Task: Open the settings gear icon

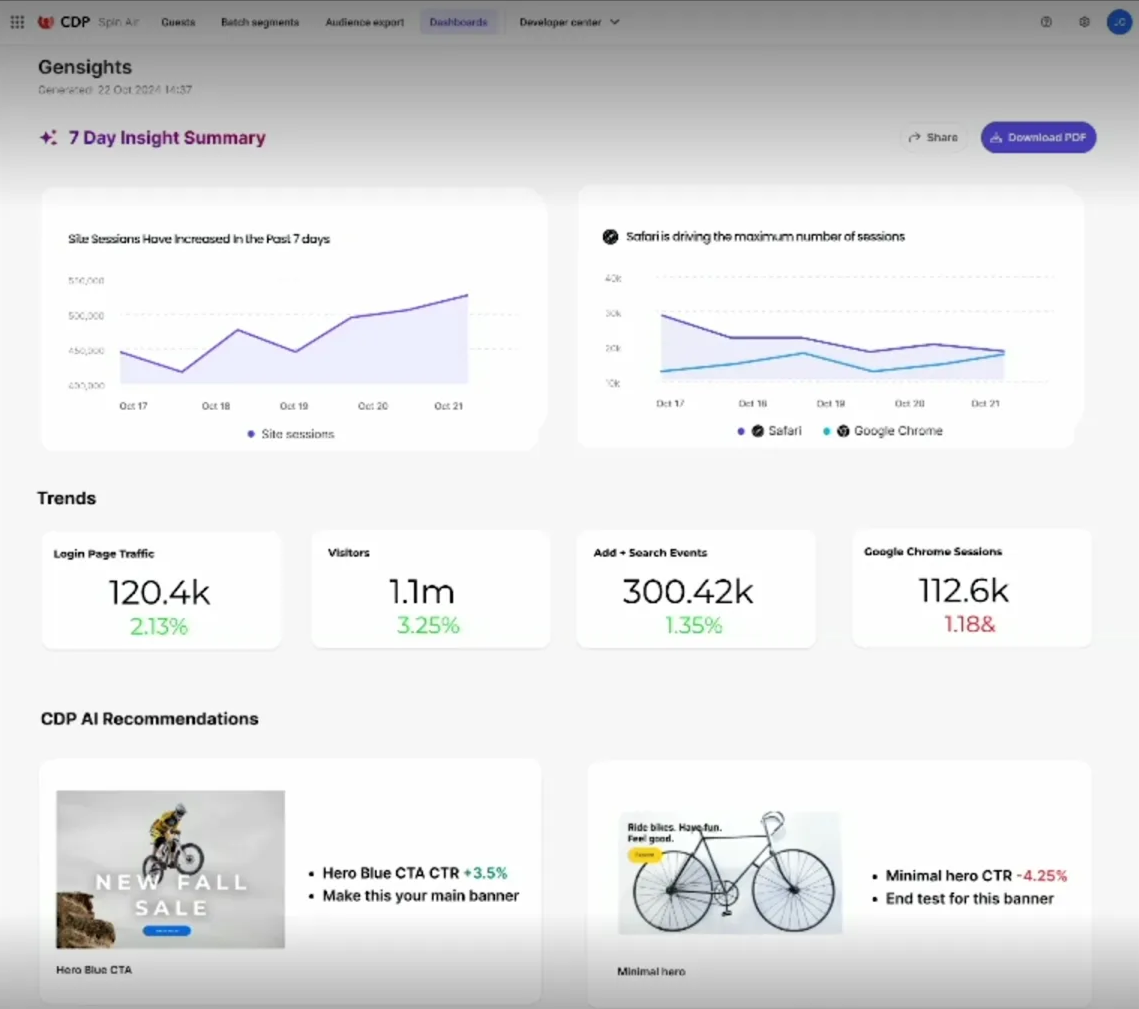Action: [x=1082, y=22]
